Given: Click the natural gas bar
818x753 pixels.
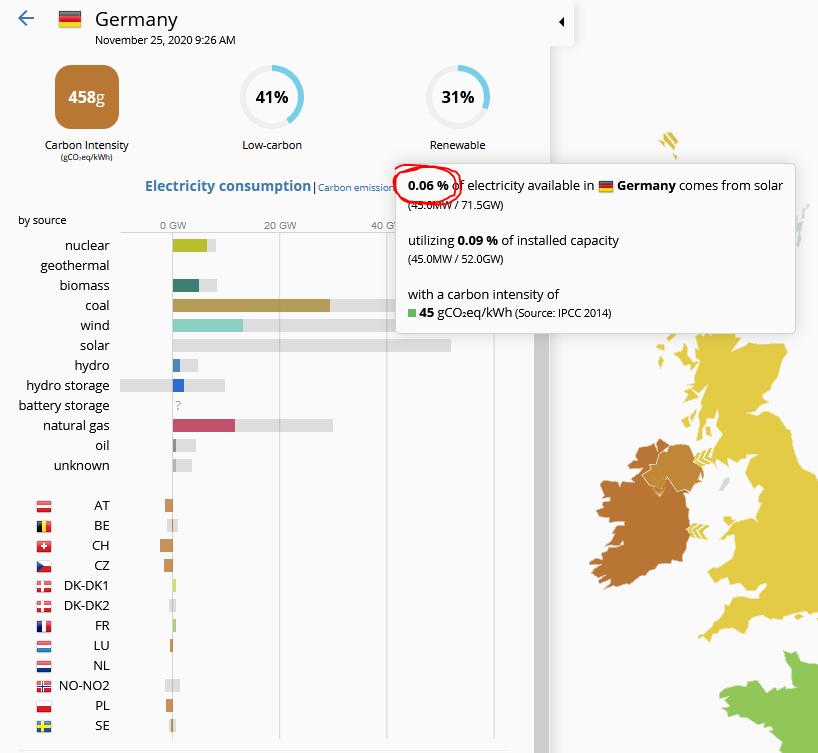Looking at the screenshot, I should (x=203, y=425).
